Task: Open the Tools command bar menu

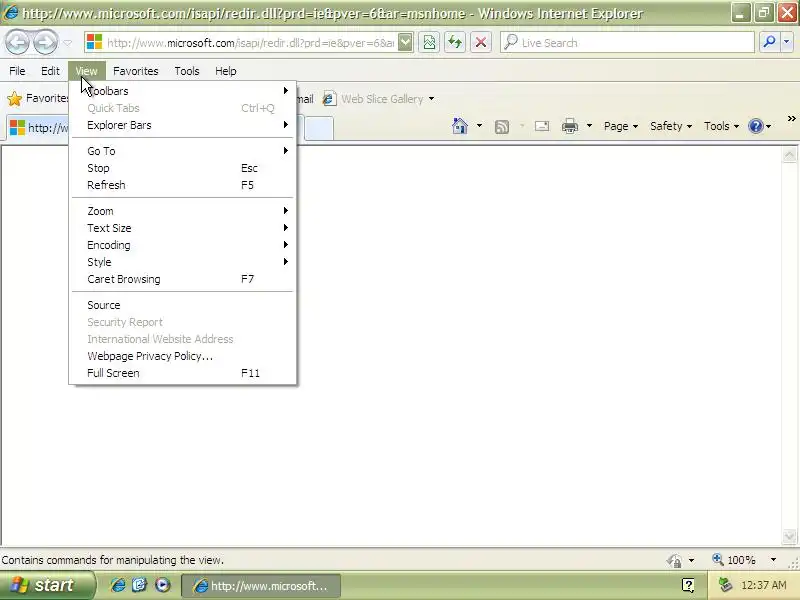Action: (x=721, y=126)
